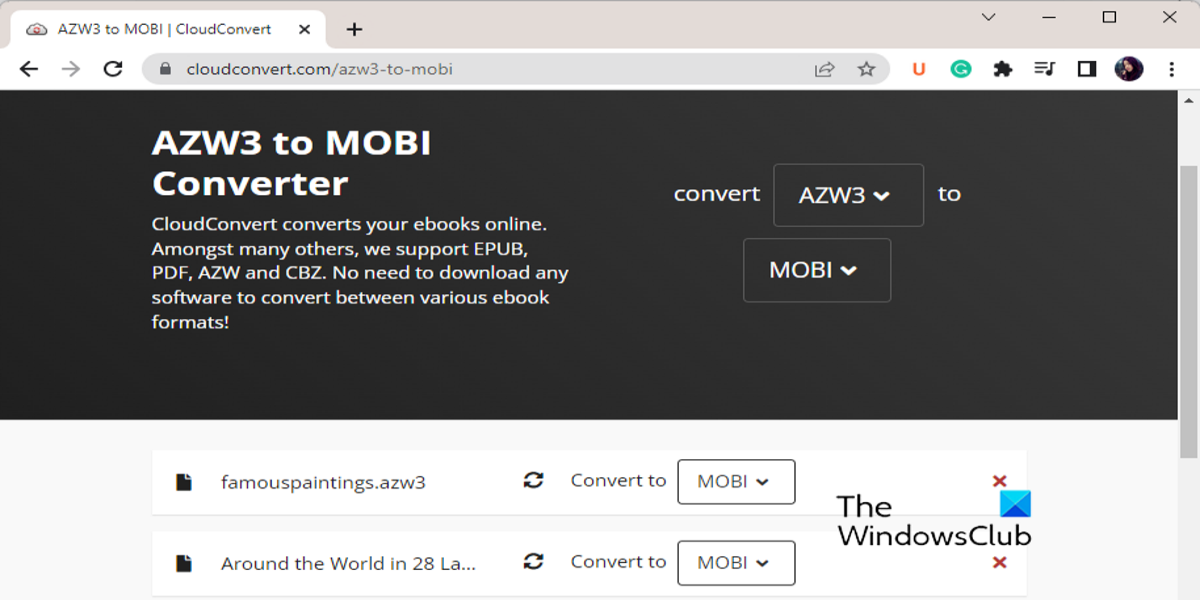The width and height of the screenshot is (1200, 600).
Task: Open the AZW3 source format dropdown
Action: [848, 195]
